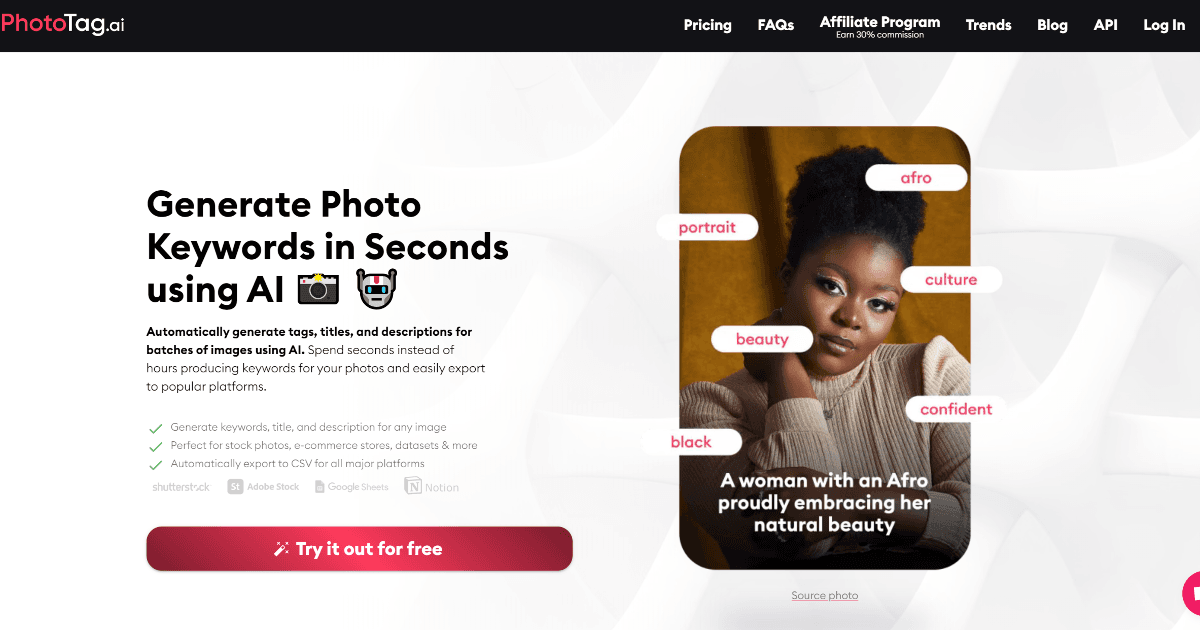The image size is (1200, 630).
Task: Click checkmark beside Generate keywords, title, description
Action: pos(156,428)
